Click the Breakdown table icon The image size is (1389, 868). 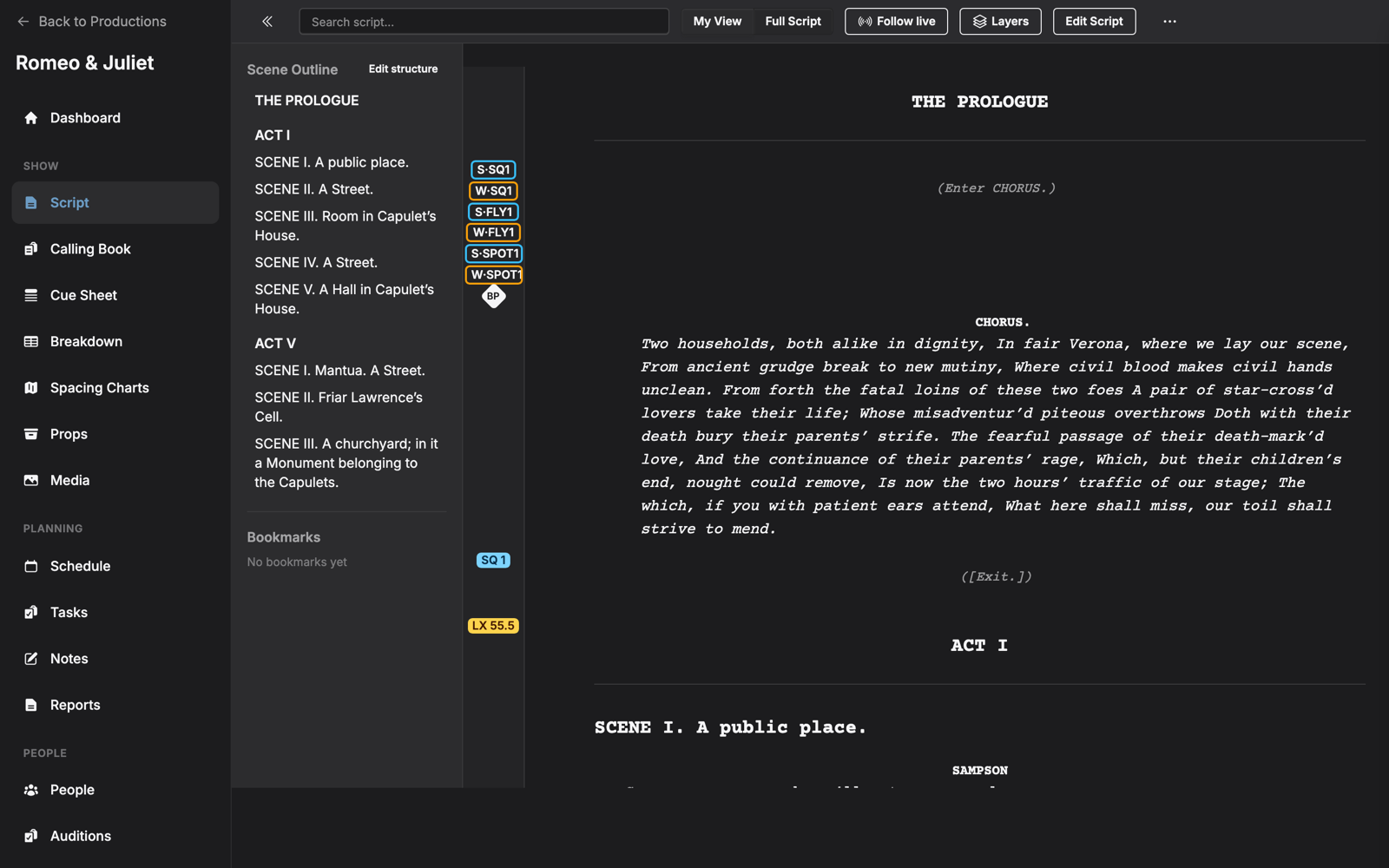coord(31,341)
